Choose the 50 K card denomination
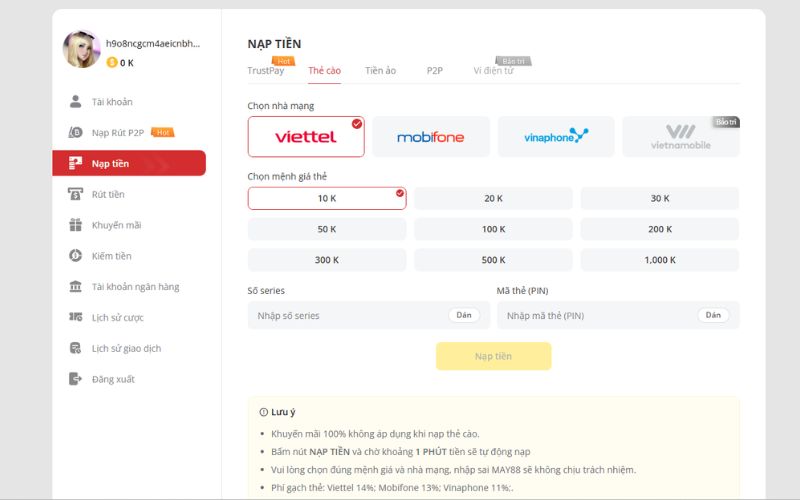Screen dimensions: 800x500 tap(327, 229)
